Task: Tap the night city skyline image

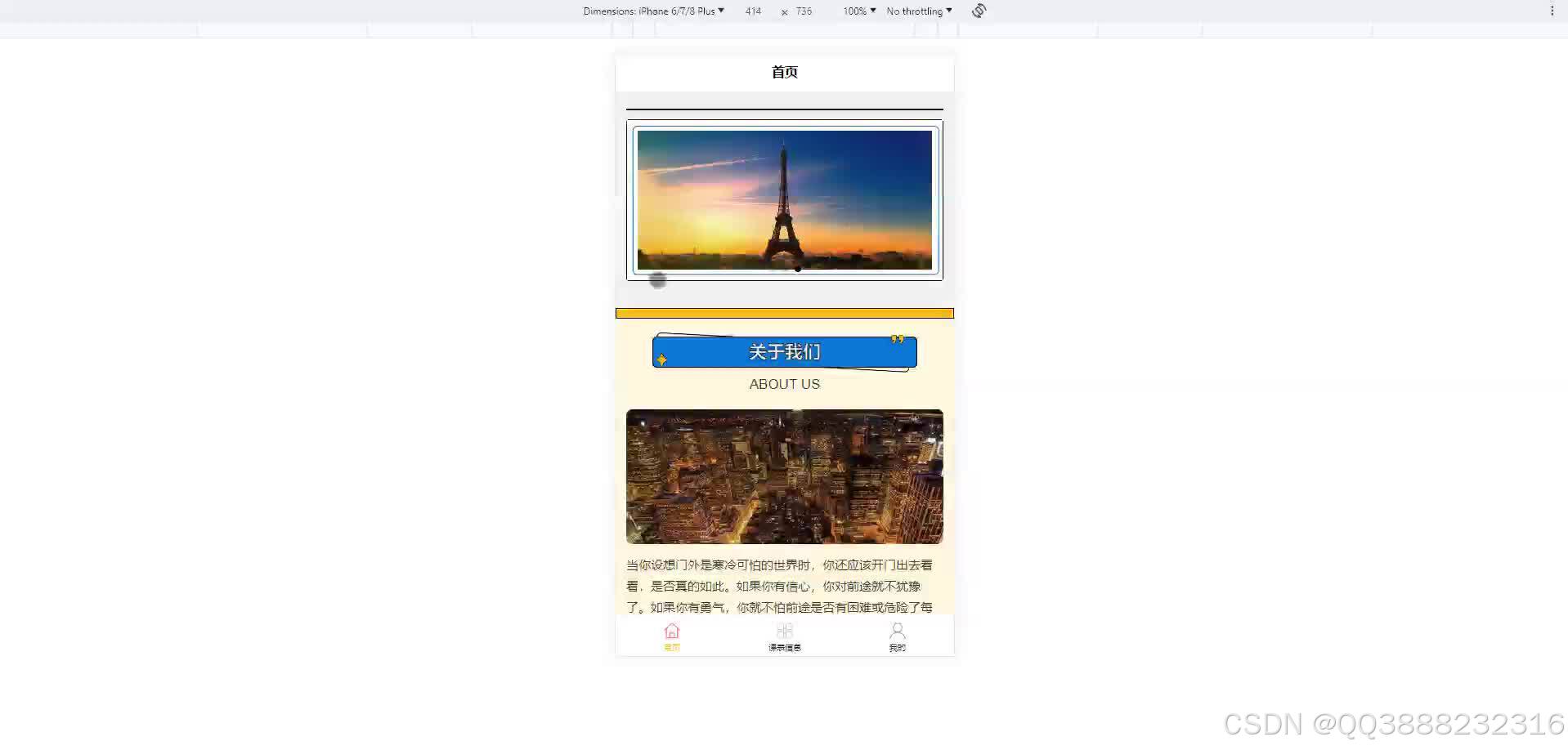Action: click(785, 476)
